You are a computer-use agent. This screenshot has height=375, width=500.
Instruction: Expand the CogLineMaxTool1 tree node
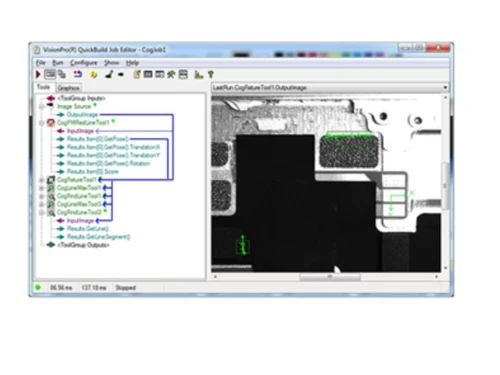[x=42, y=188]
